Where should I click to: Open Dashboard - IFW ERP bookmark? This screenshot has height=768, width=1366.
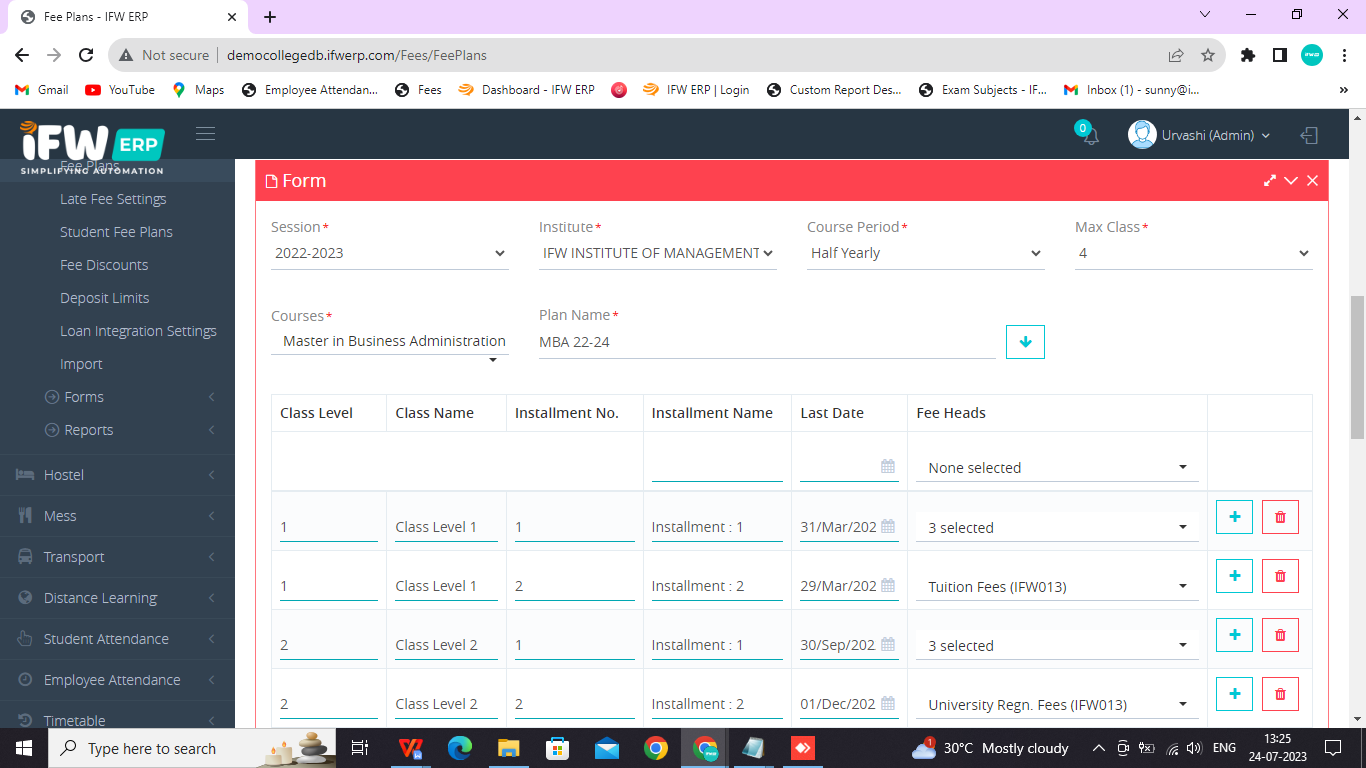click(526, 90)
